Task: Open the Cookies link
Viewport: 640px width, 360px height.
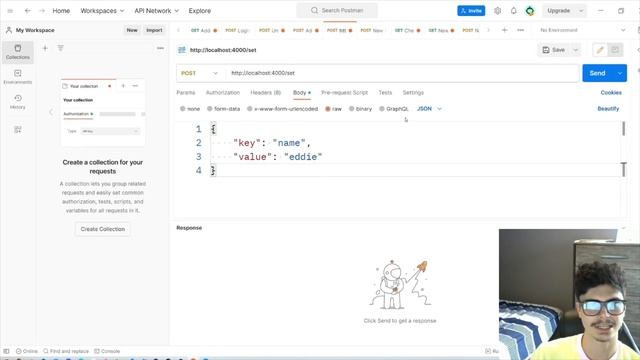Action: tap(611, 93)
